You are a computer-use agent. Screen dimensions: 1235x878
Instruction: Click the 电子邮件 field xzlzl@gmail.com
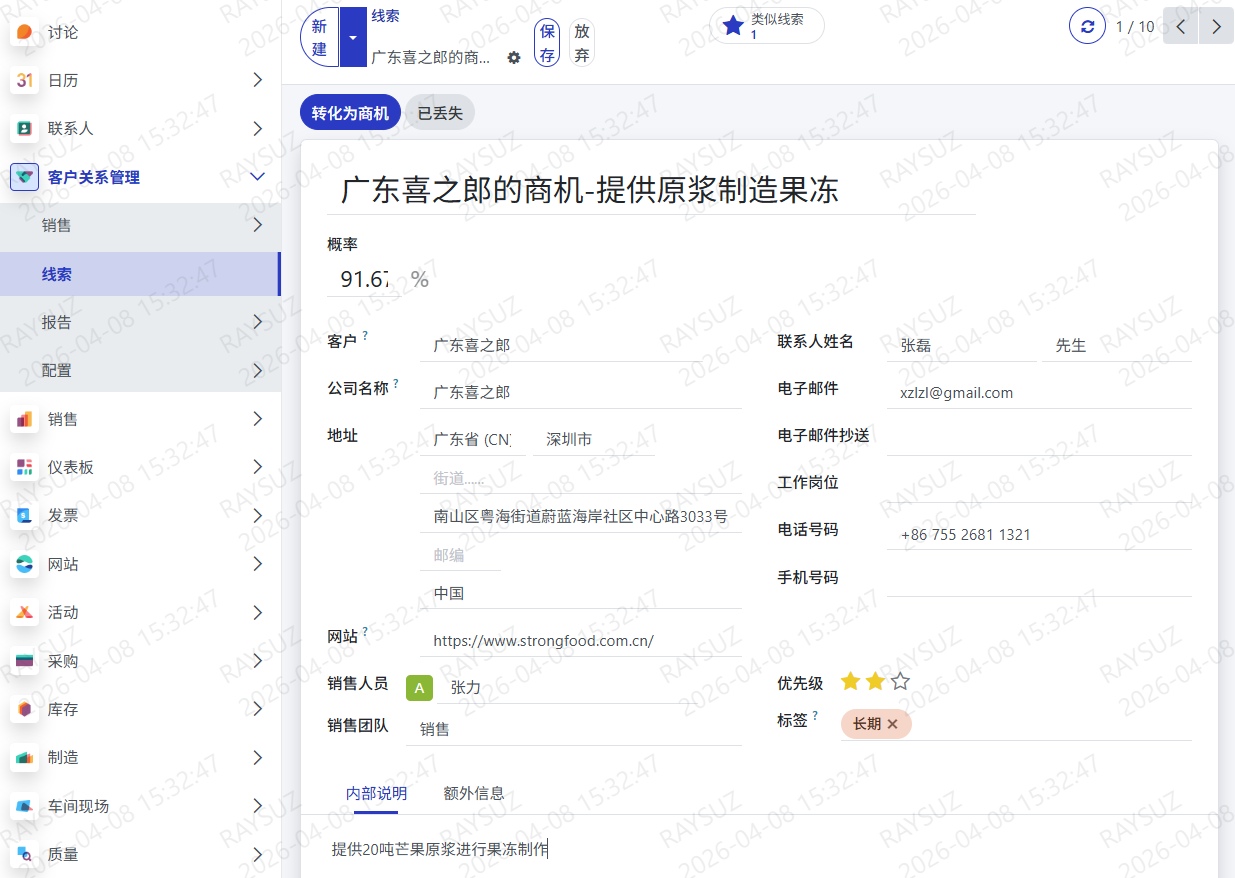pos(1039,393)
